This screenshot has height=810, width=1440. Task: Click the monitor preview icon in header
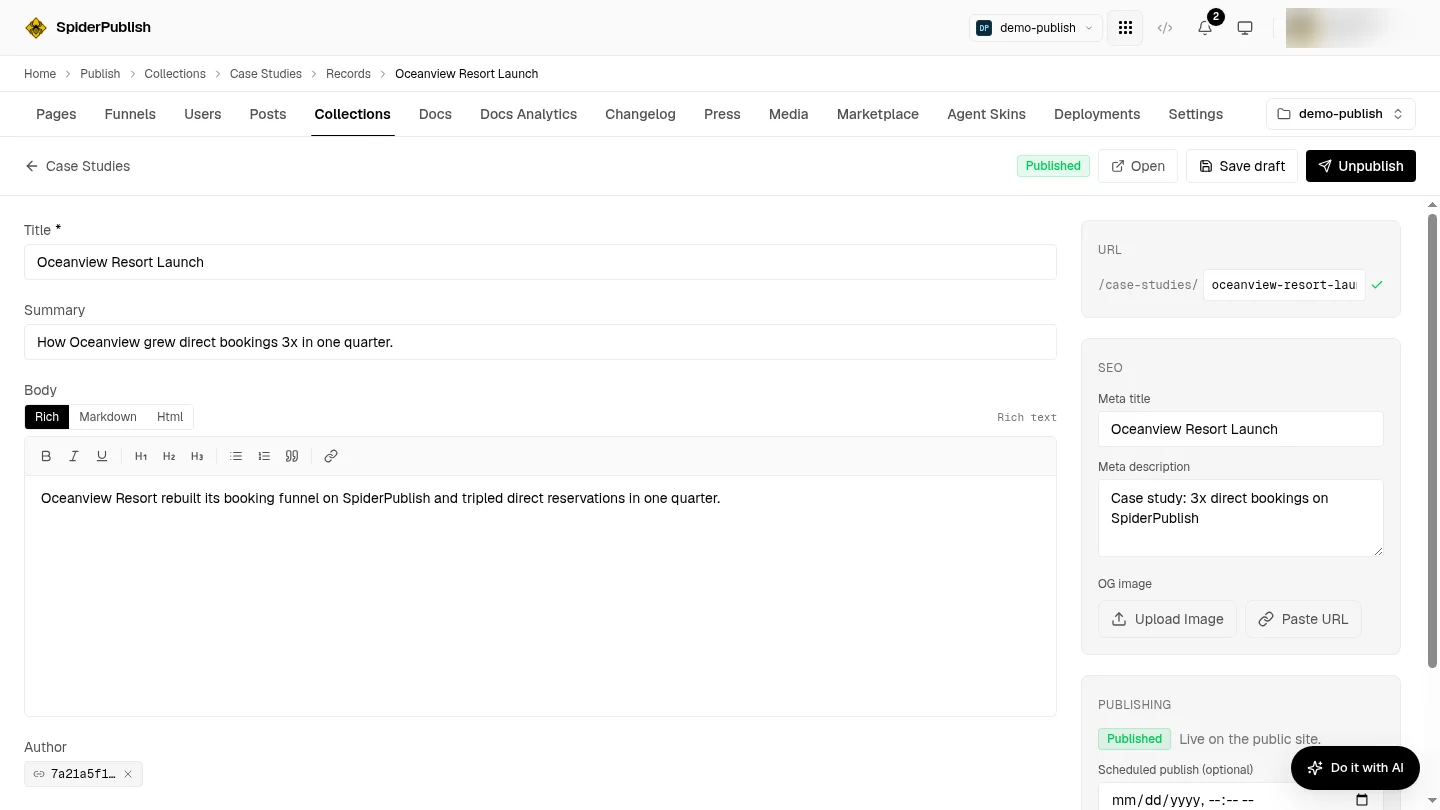(x=1245, y=28)
